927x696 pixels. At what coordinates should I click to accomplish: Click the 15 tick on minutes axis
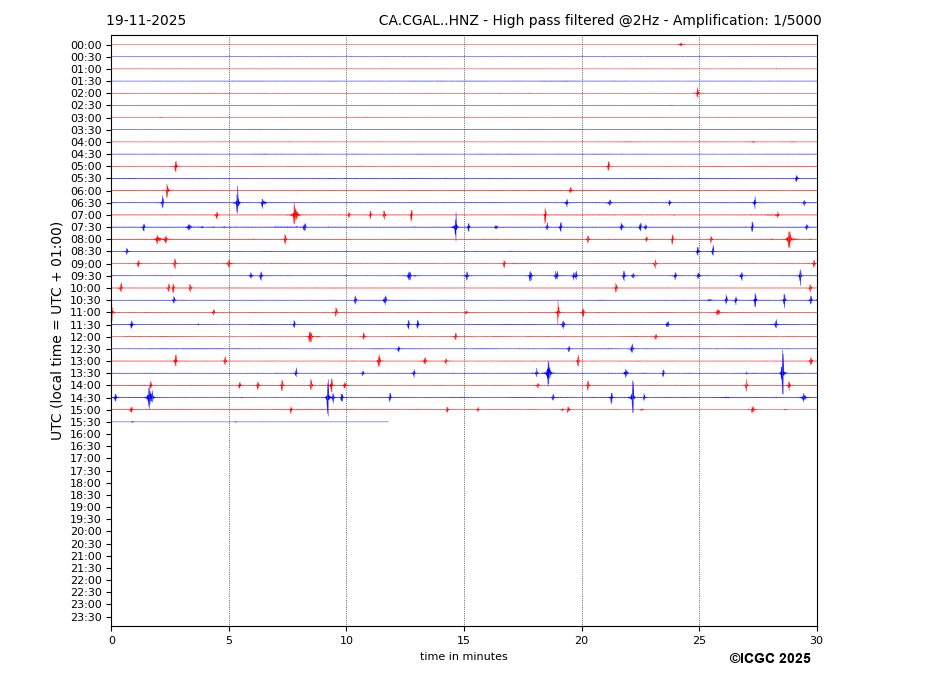464,640
